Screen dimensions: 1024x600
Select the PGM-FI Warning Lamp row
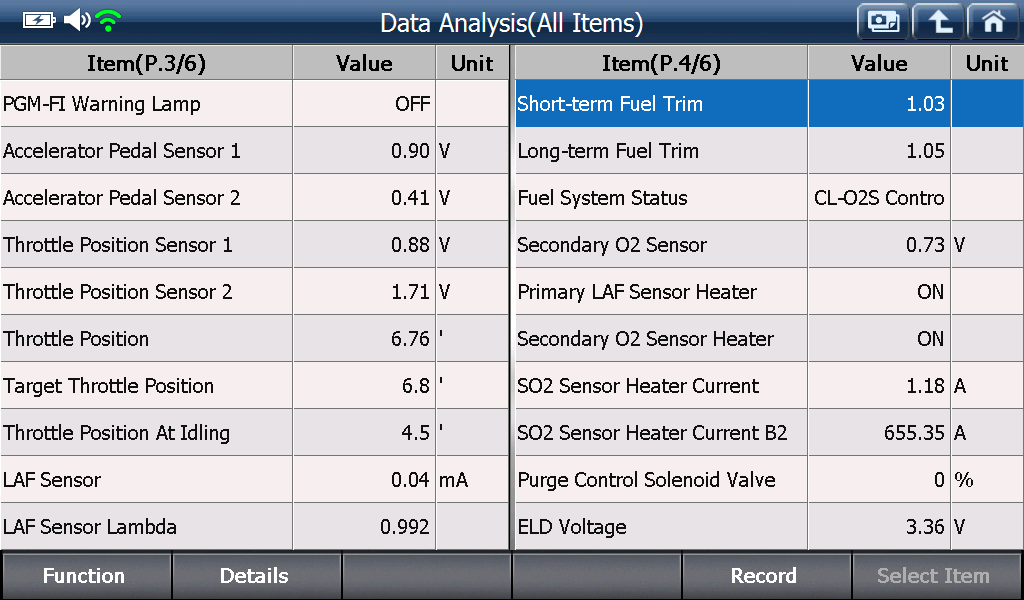pos(255,104)
